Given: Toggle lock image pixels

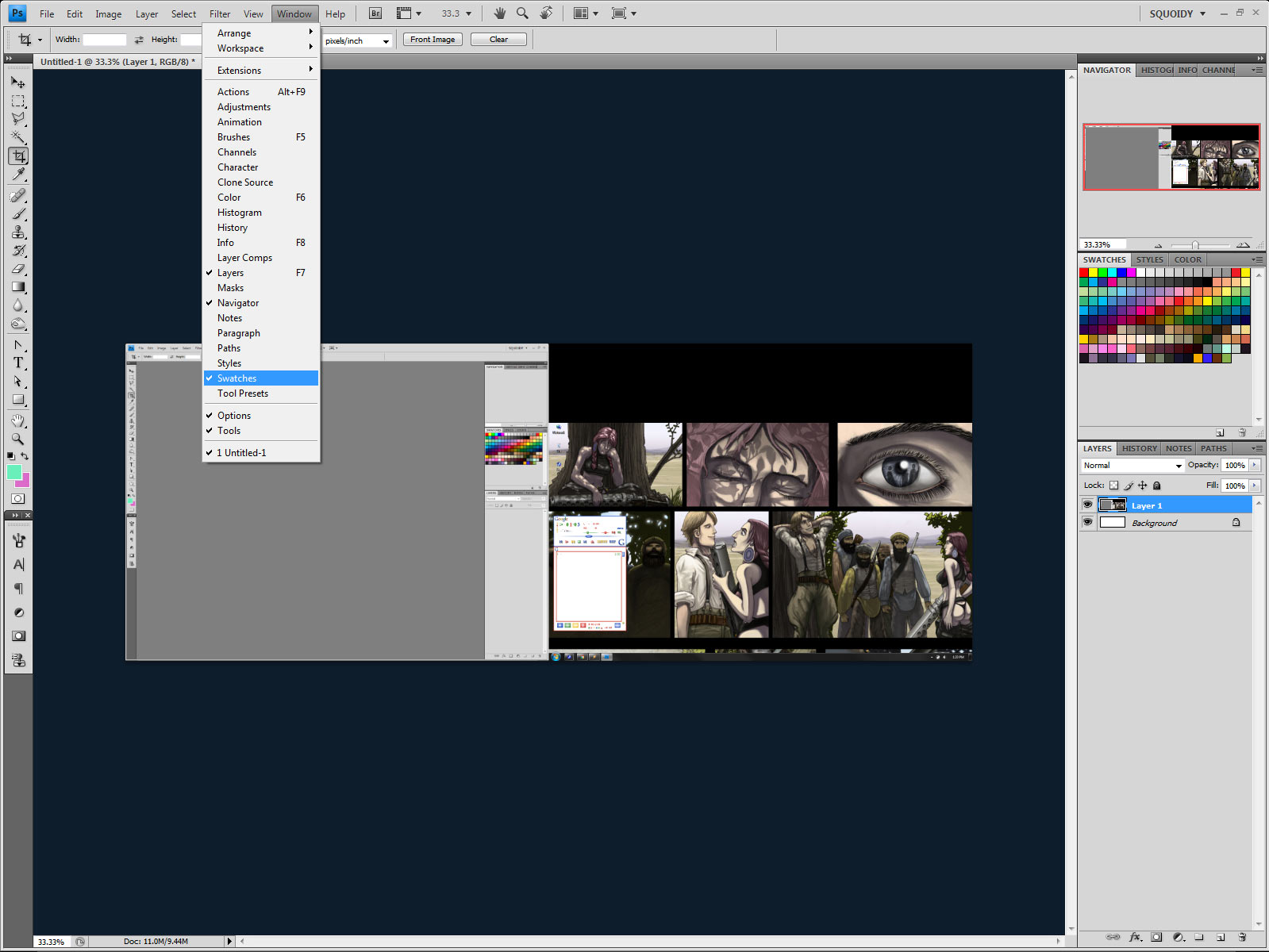Looking at the screenshot, I should pyautogui.click(x=1129, y=486).
